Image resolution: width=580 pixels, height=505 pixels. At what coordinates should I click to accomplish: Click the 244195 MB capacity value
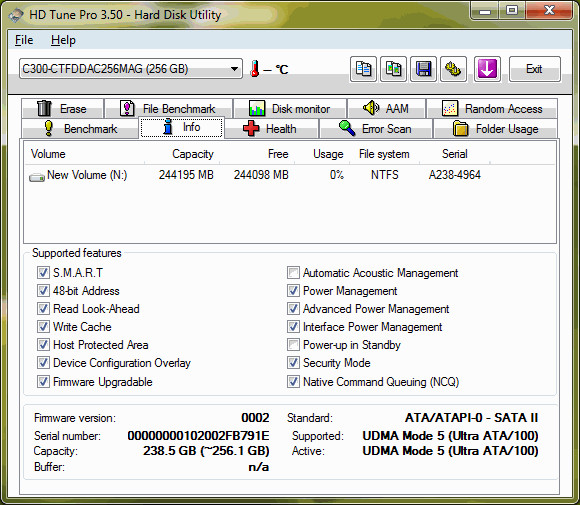[x=186, y=175]
